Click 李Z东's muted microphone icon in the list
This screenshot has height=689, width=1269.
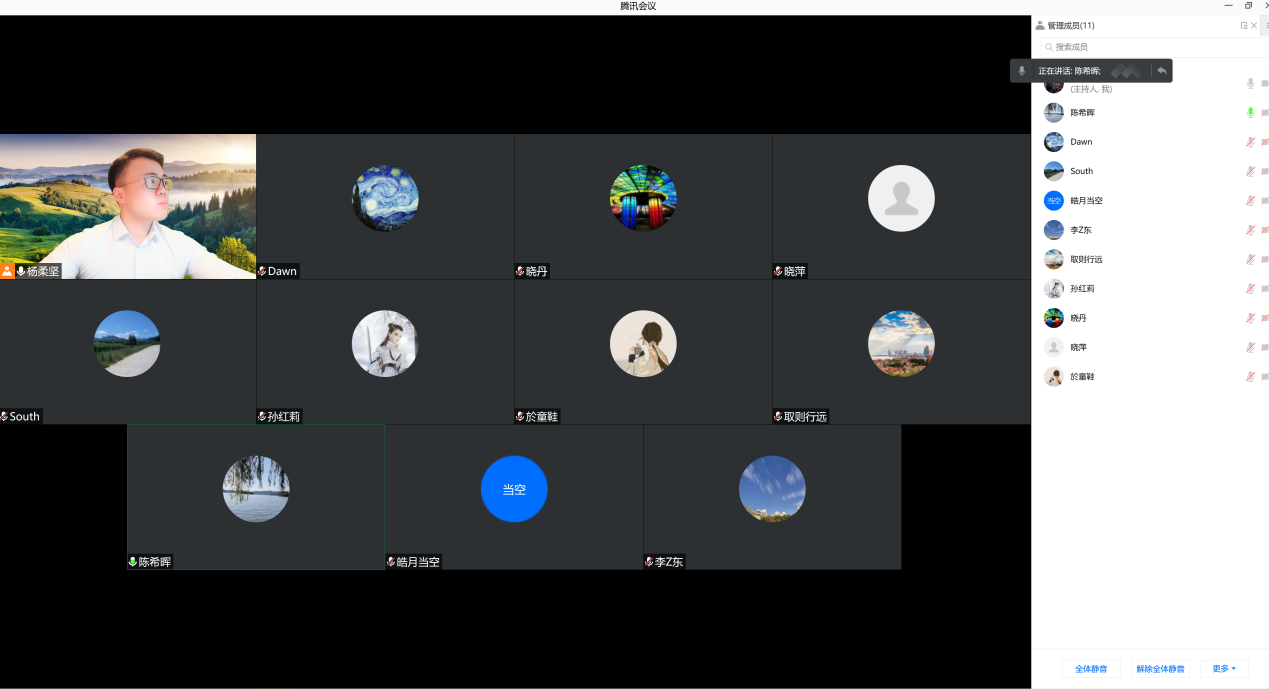1250,230
